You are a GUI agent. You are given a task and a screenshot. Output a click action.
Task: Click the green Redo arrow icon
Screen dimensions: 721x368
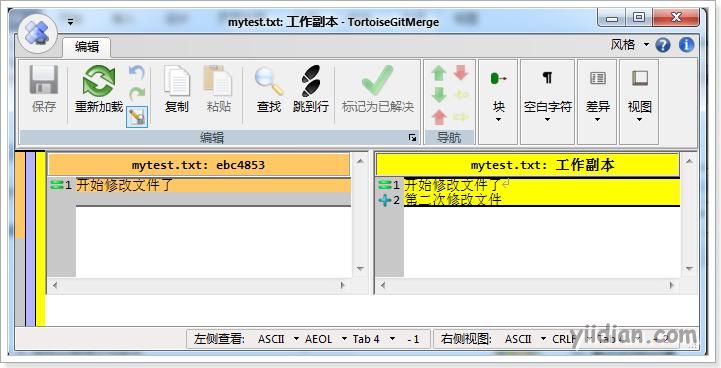[x=137, y=94]
